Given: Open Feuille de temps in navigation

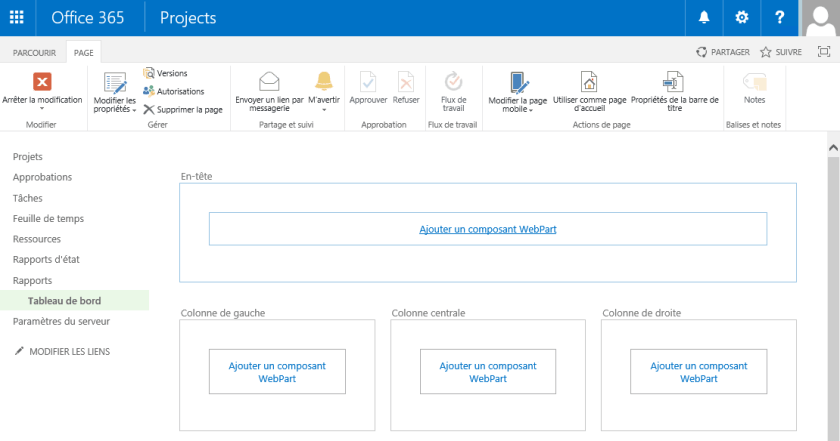Looking at the screenshot, I should [48, 219].
